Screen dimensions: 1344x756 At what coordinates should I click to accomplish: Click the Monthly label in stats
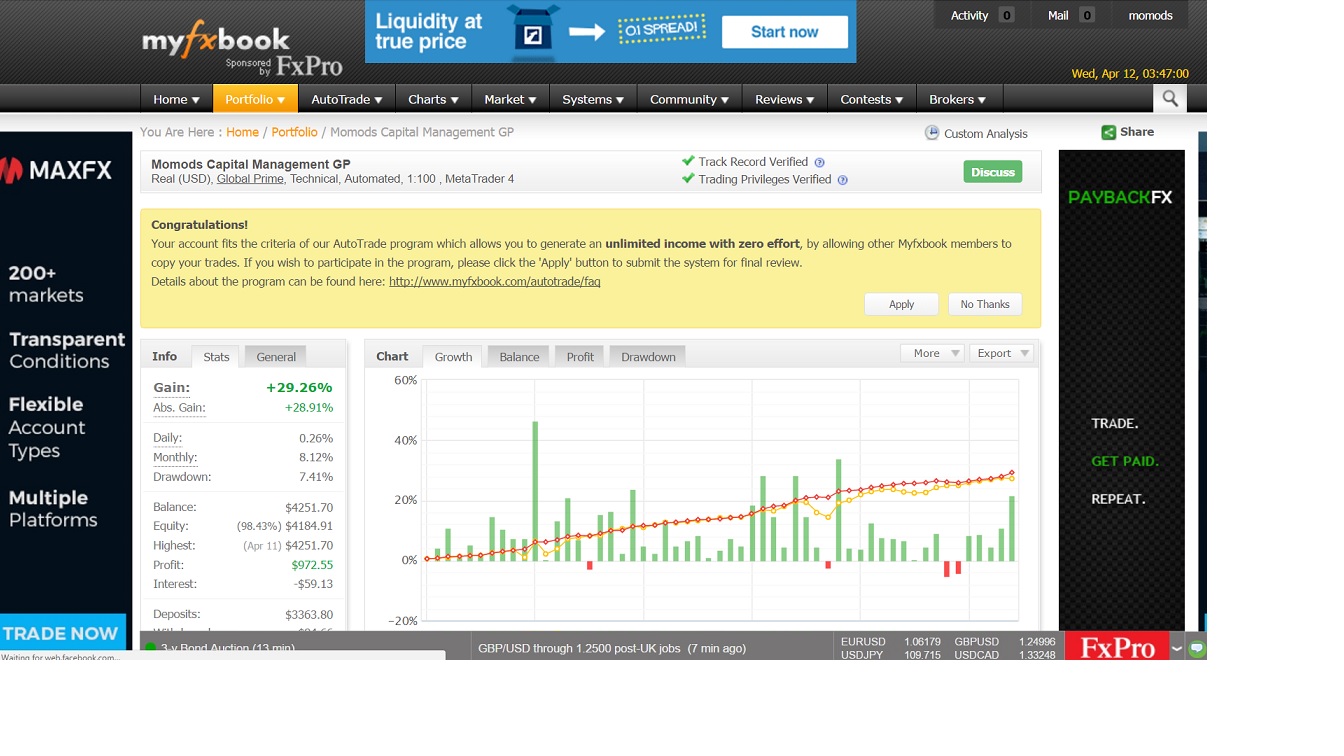point(175,457)
